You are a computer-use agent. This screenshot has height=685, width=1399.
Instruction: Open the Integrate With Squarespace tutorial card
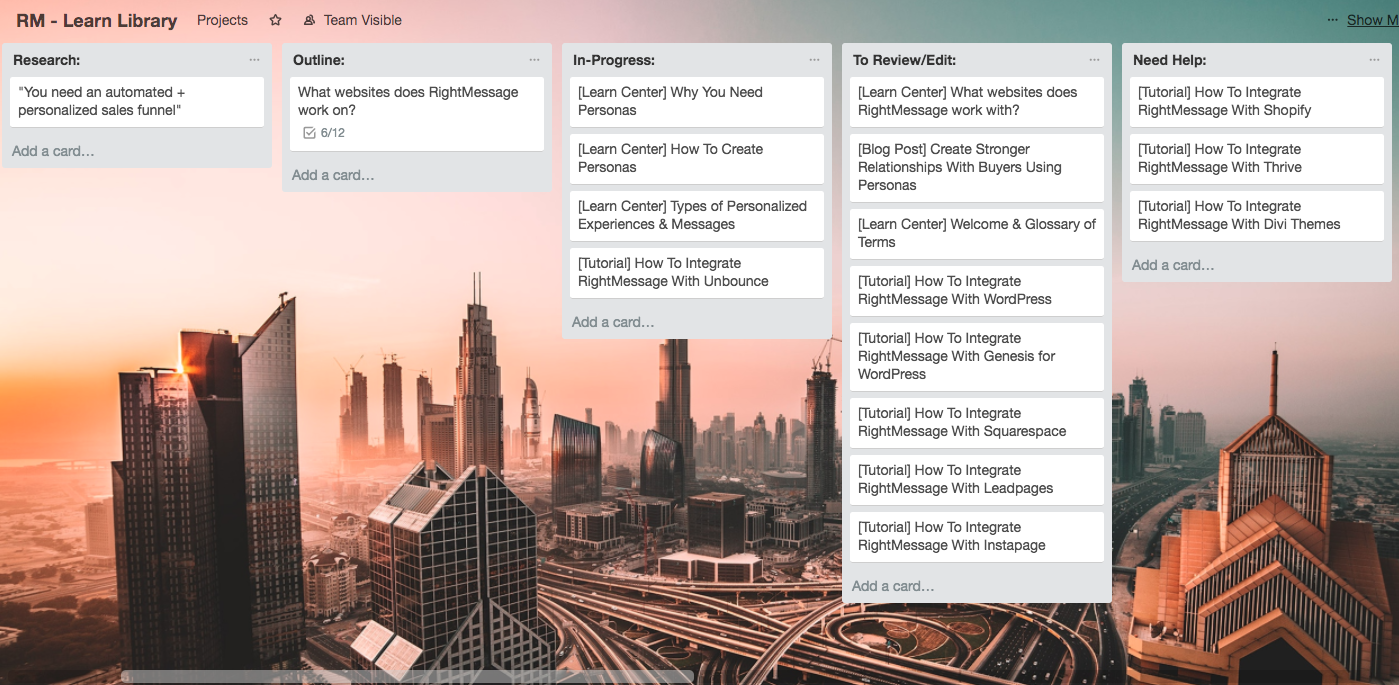pos(977,423)
